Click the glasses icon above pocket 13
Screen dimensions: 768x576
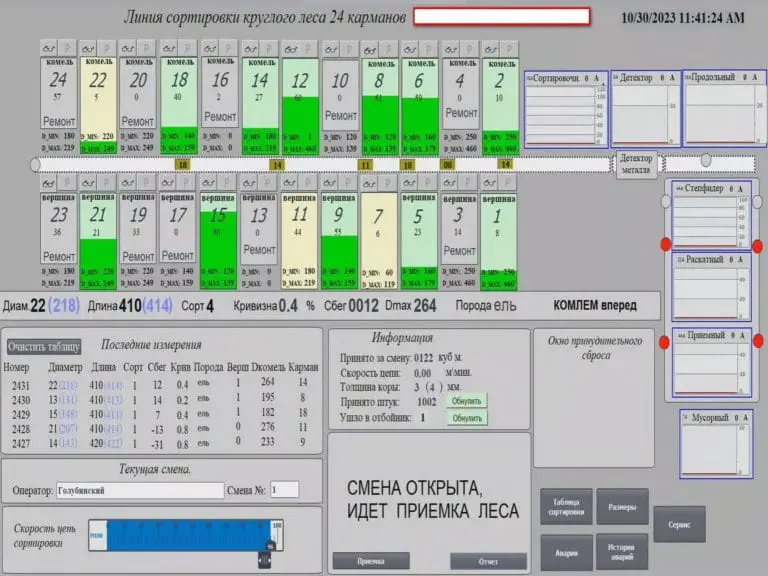point(249,184)
